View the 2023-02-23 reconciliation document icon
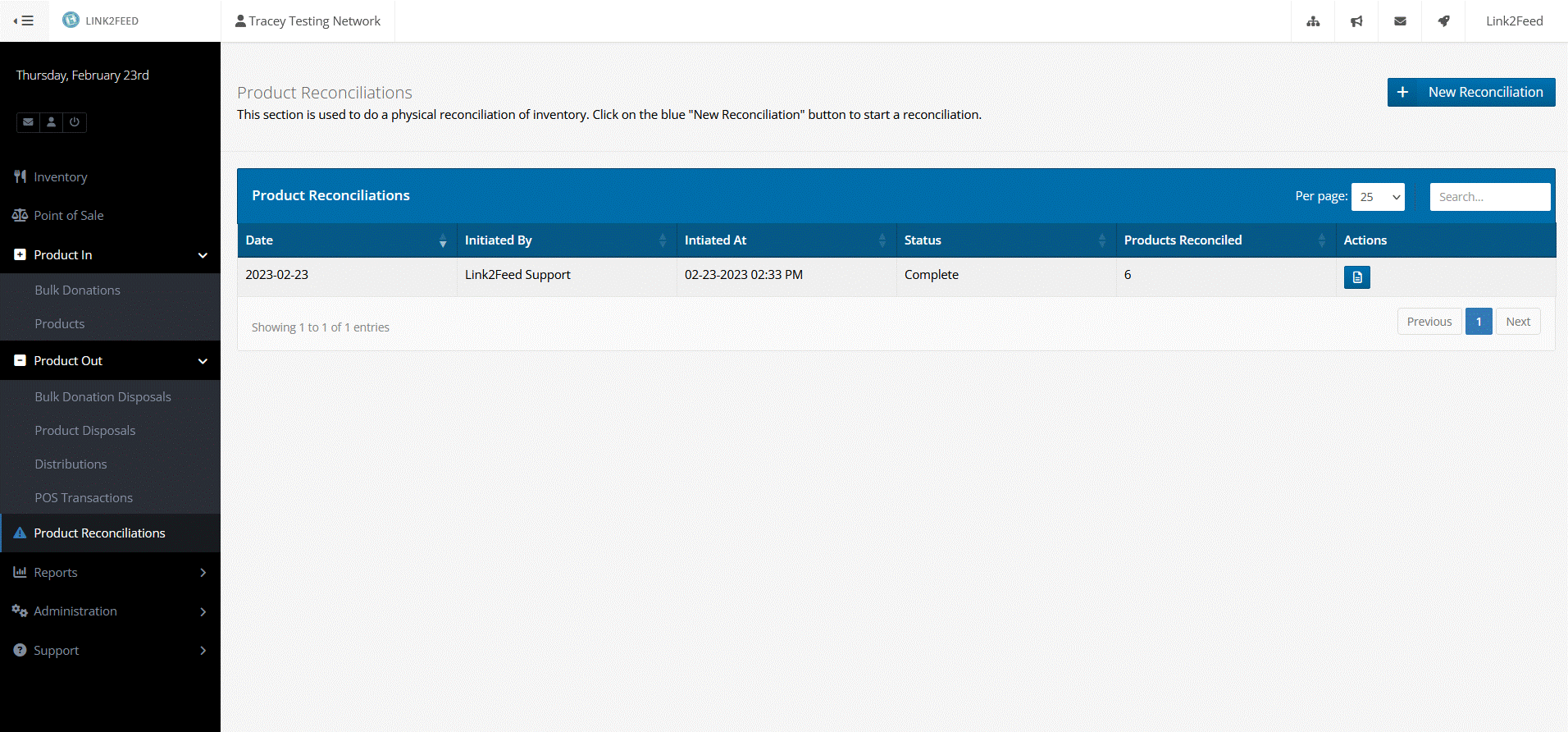Viewport: 1568px width, 732px height. click(x=1356, y=277)
